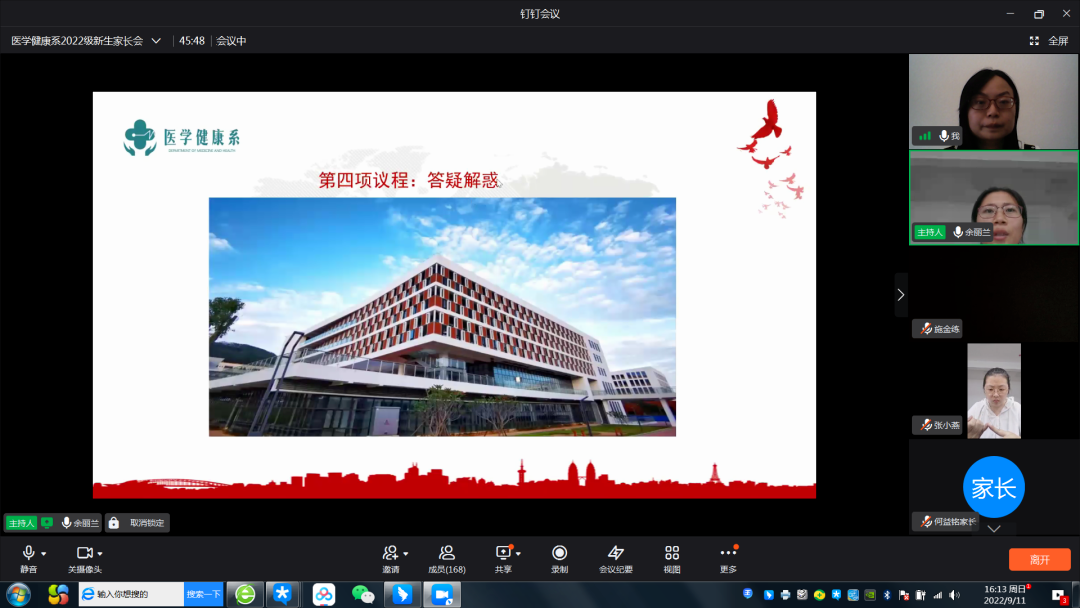Click 取消锁定 to unlock the view
The height and width of the screenshot is (608, 1080).
point(138,523)
